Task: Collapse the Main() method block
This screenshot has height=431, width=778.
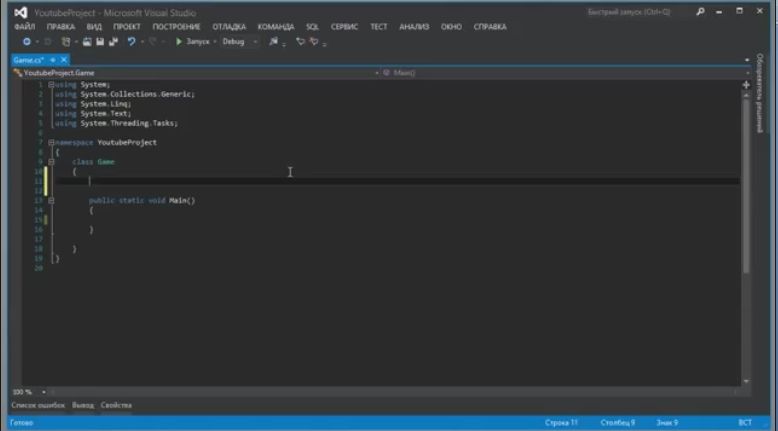Action: (x=51, y=201)
